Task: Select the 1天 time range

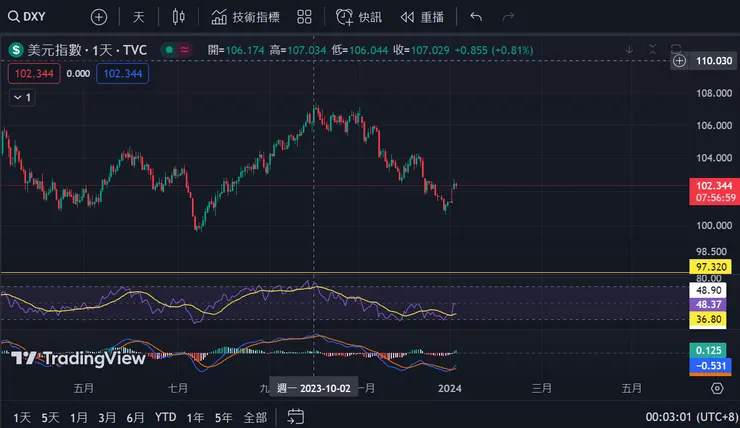Action: tap(22, 418)
